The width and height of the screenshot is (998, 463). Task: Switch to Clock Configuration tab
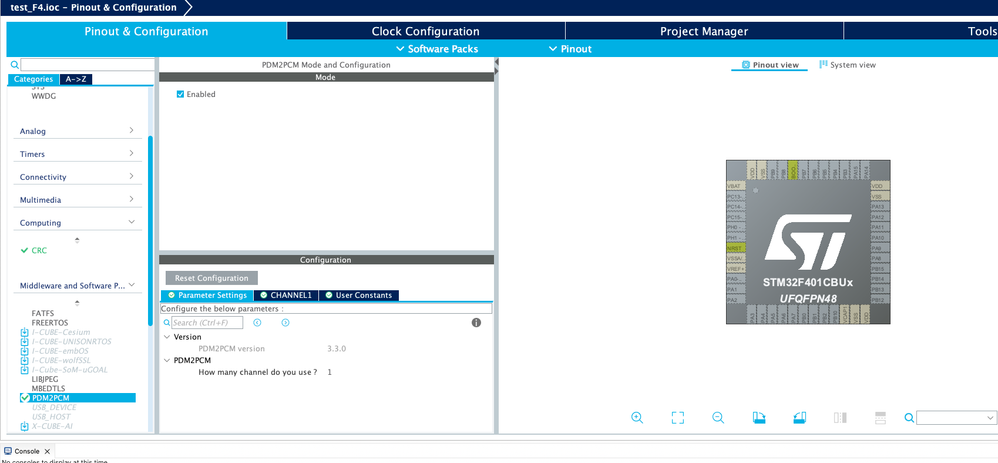425,31
